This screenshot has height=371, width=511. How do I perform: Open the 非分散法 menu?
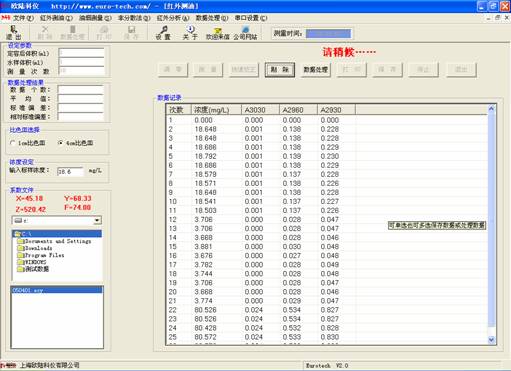[x=134, y=18]
